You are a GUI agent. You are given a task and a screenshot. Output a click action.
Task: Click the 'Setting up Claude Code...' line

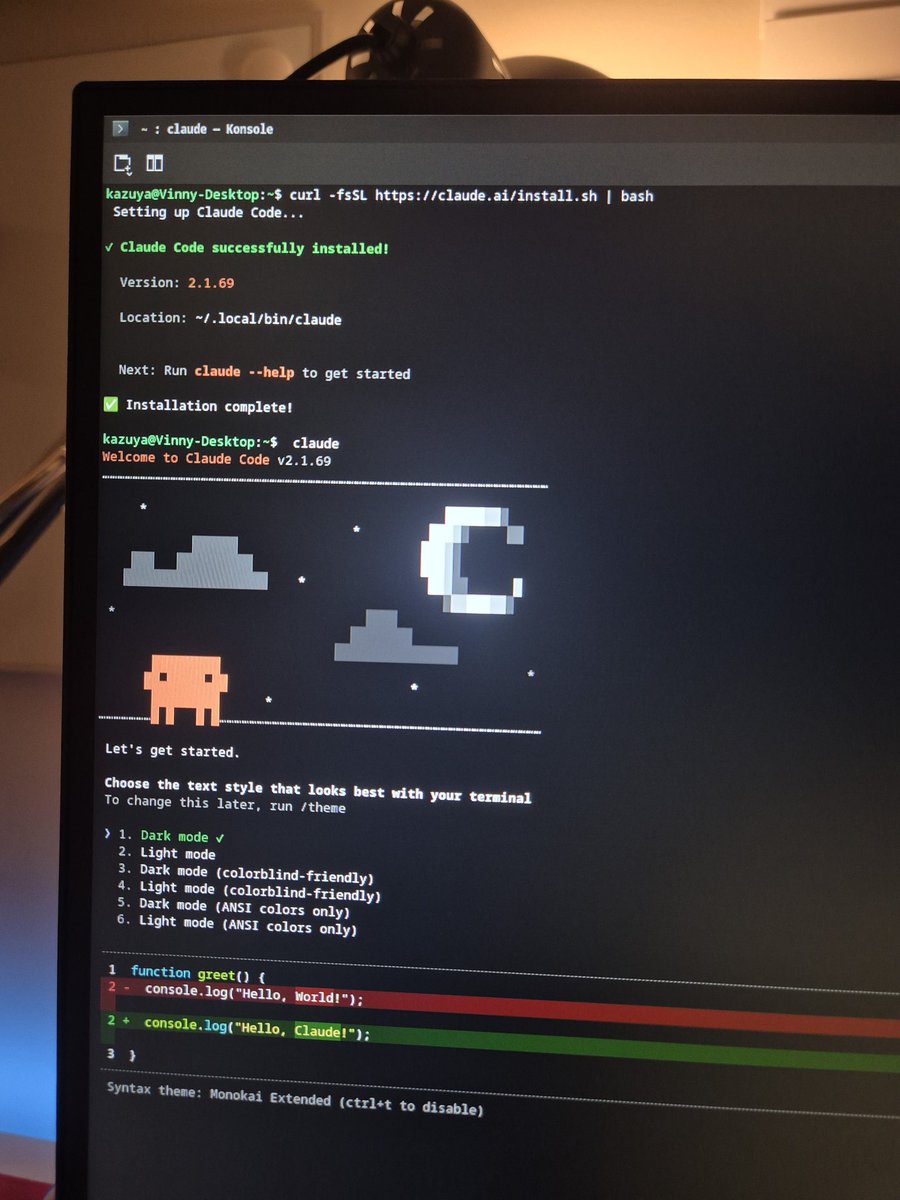tap(208, 212)
